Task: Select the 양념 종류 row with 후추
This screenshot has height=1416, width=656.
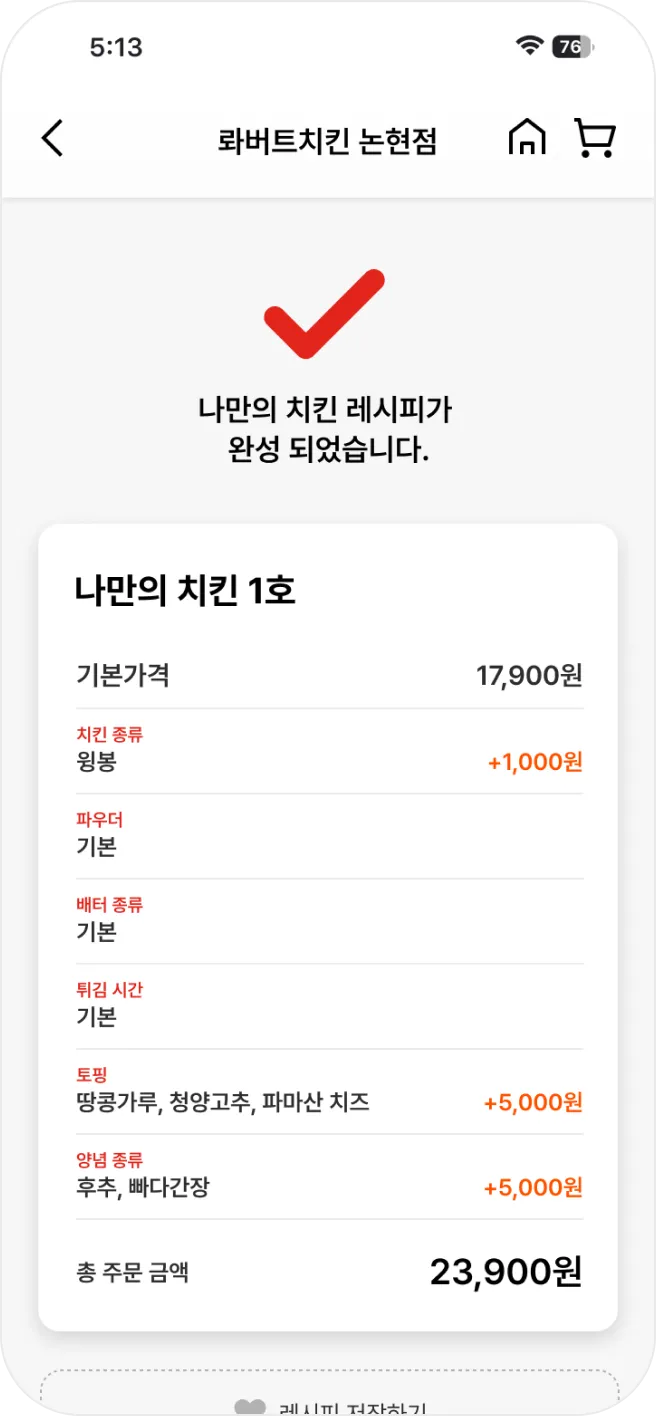Action: 328,1176
